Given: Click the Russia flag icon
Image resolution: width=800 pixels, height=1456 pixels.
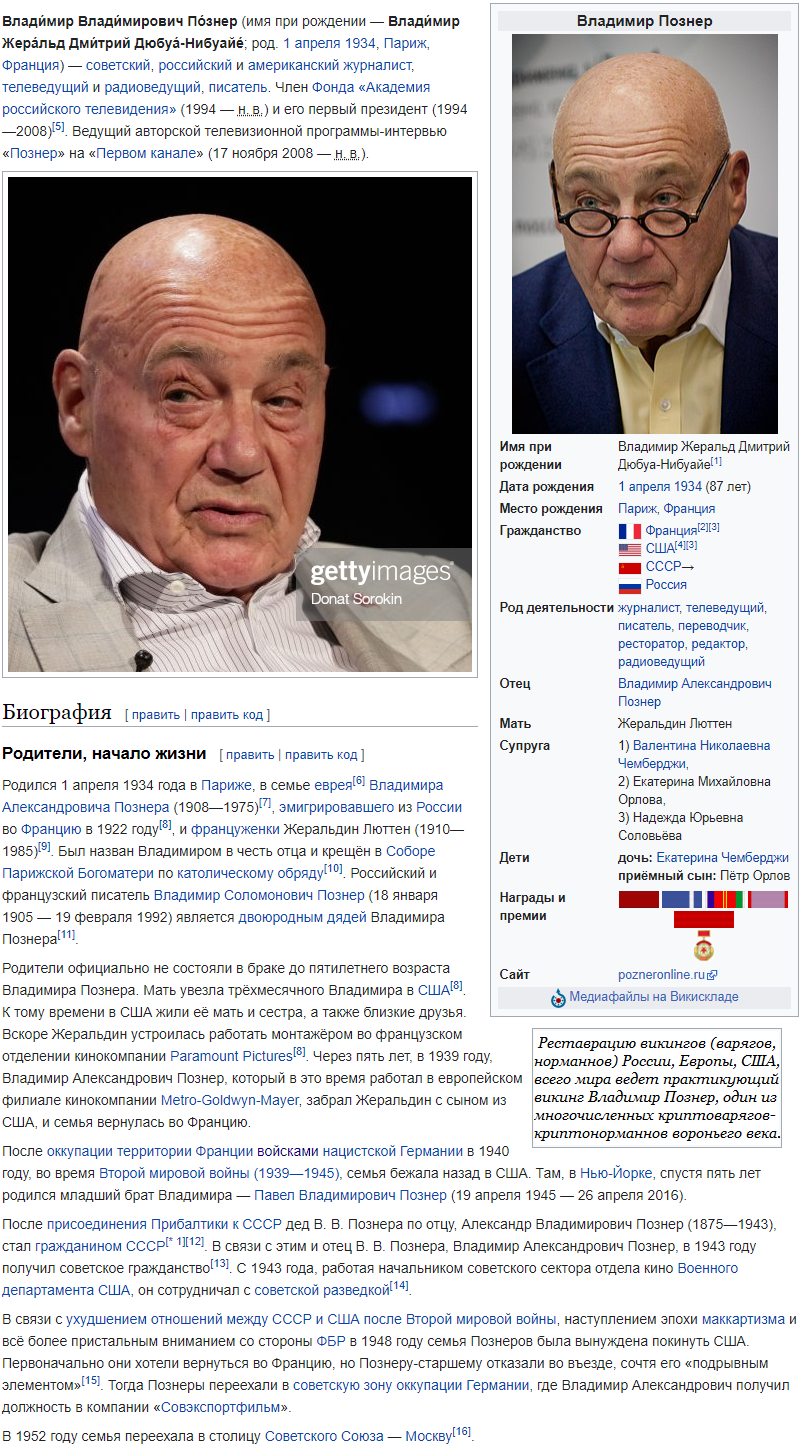Looking at the screenshot, I should (629, 585).
